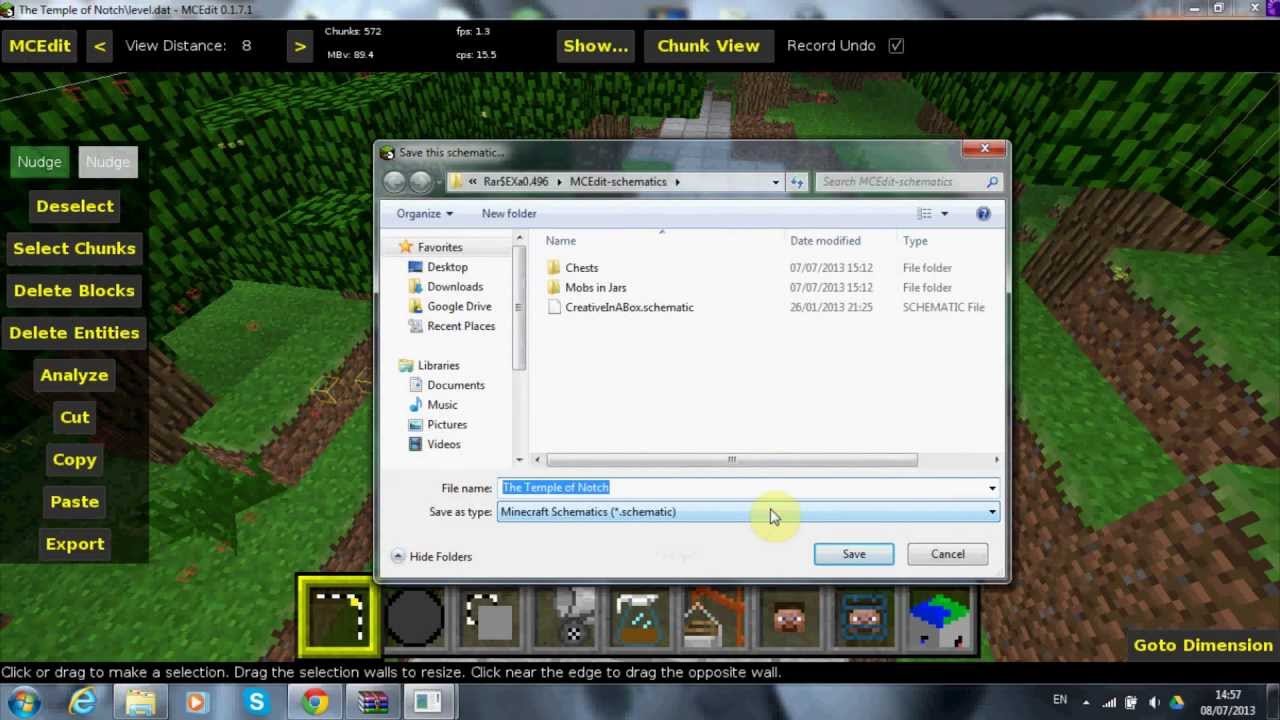Click the Windows Start button
This screenshot has width=1280, height=720.
(24, 702)
